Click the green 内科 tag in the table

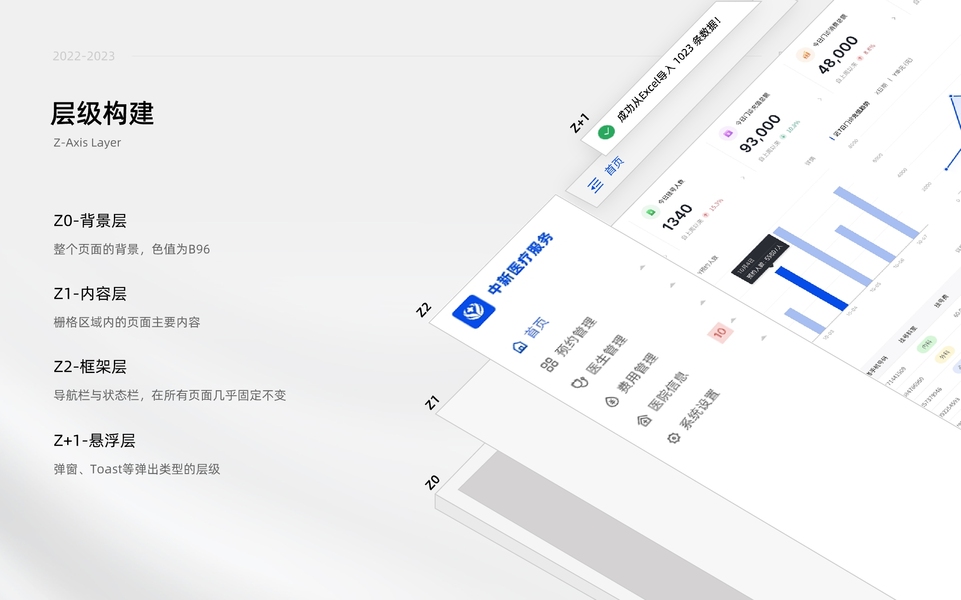(x=927, y=344)
